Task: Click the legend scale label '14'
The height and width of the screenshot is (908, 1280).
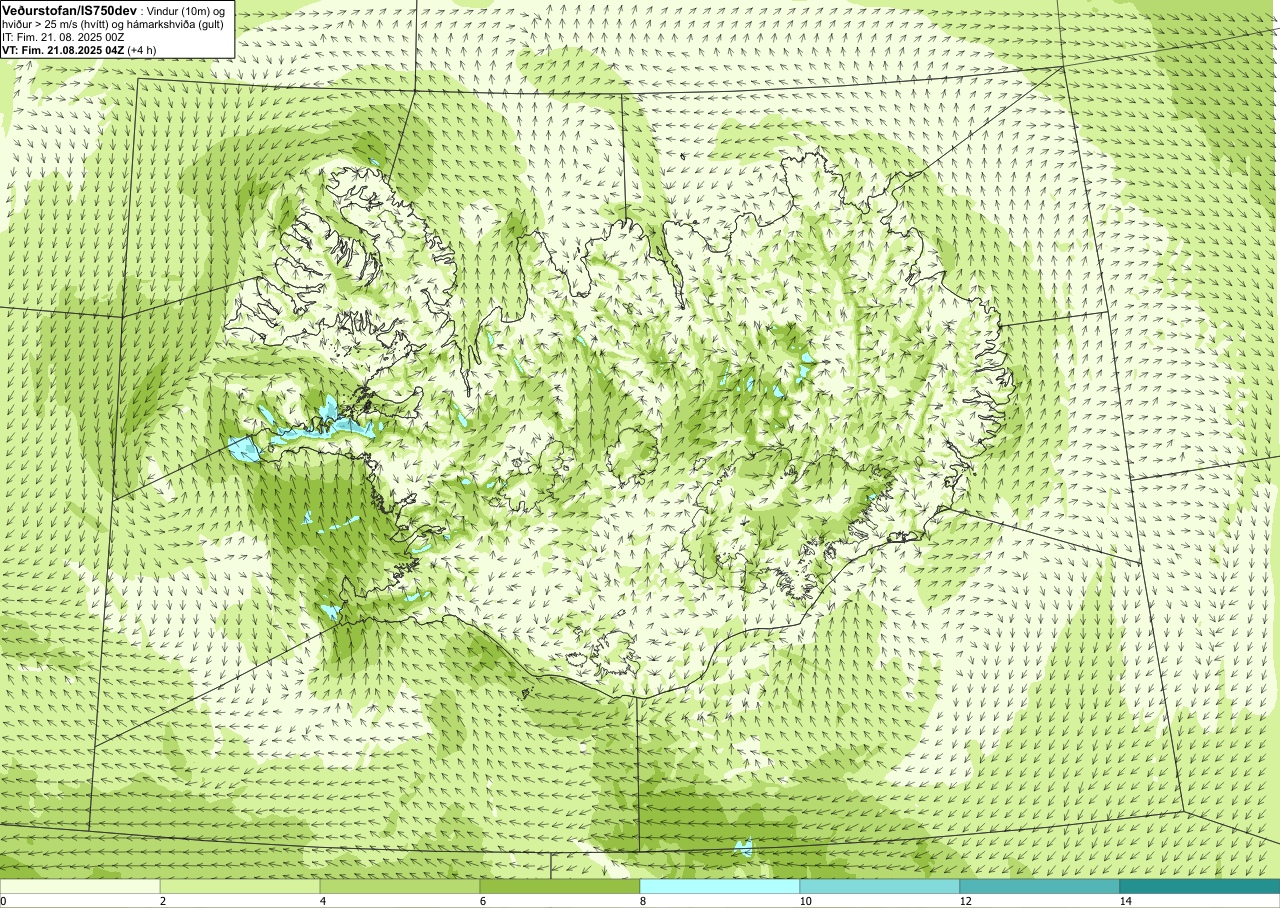Action: click(1126, 901)
